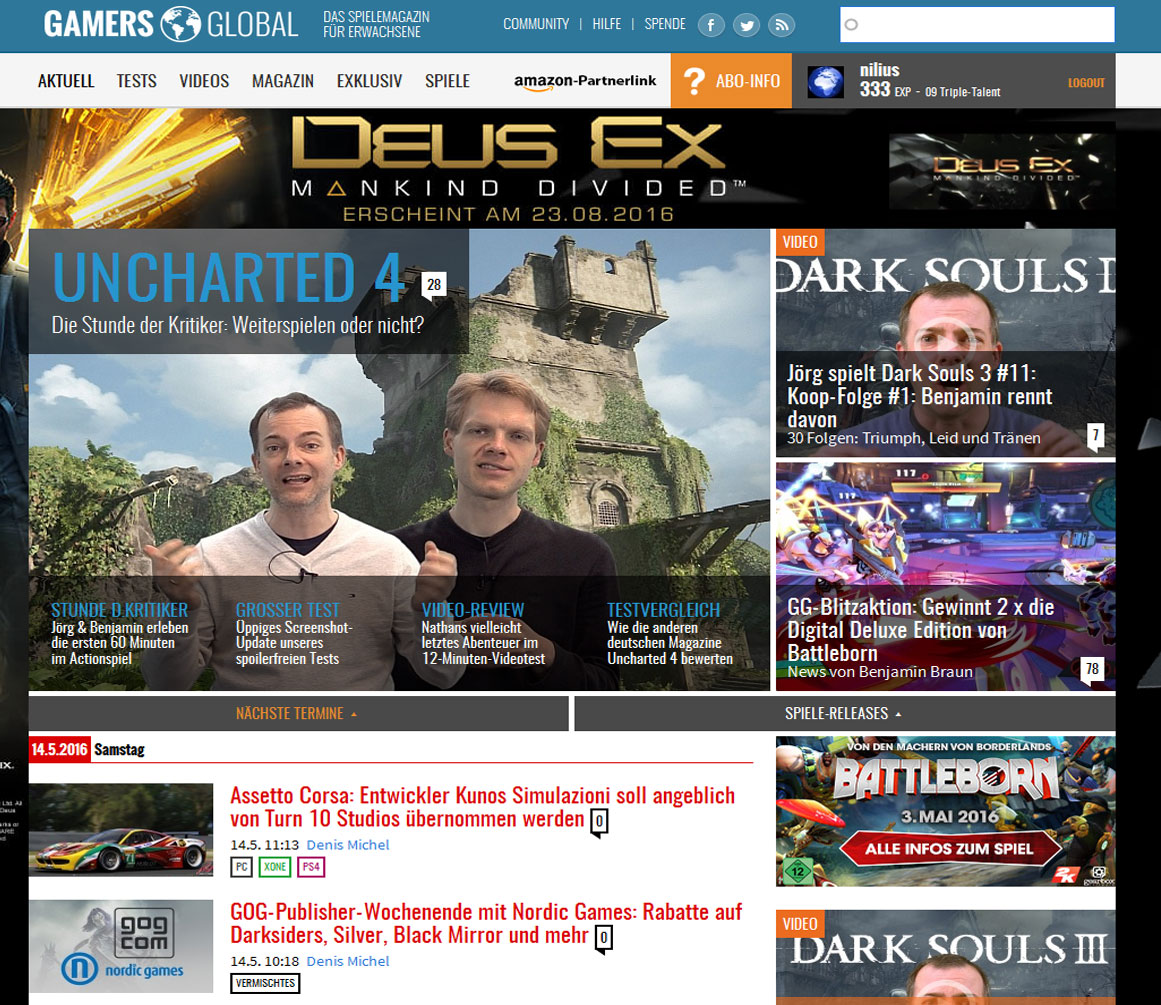The width and height of the screenshot is (1161, 1005).
Task: Open the GamersGlobal Twitter icon
Action: tap(746, 26)
